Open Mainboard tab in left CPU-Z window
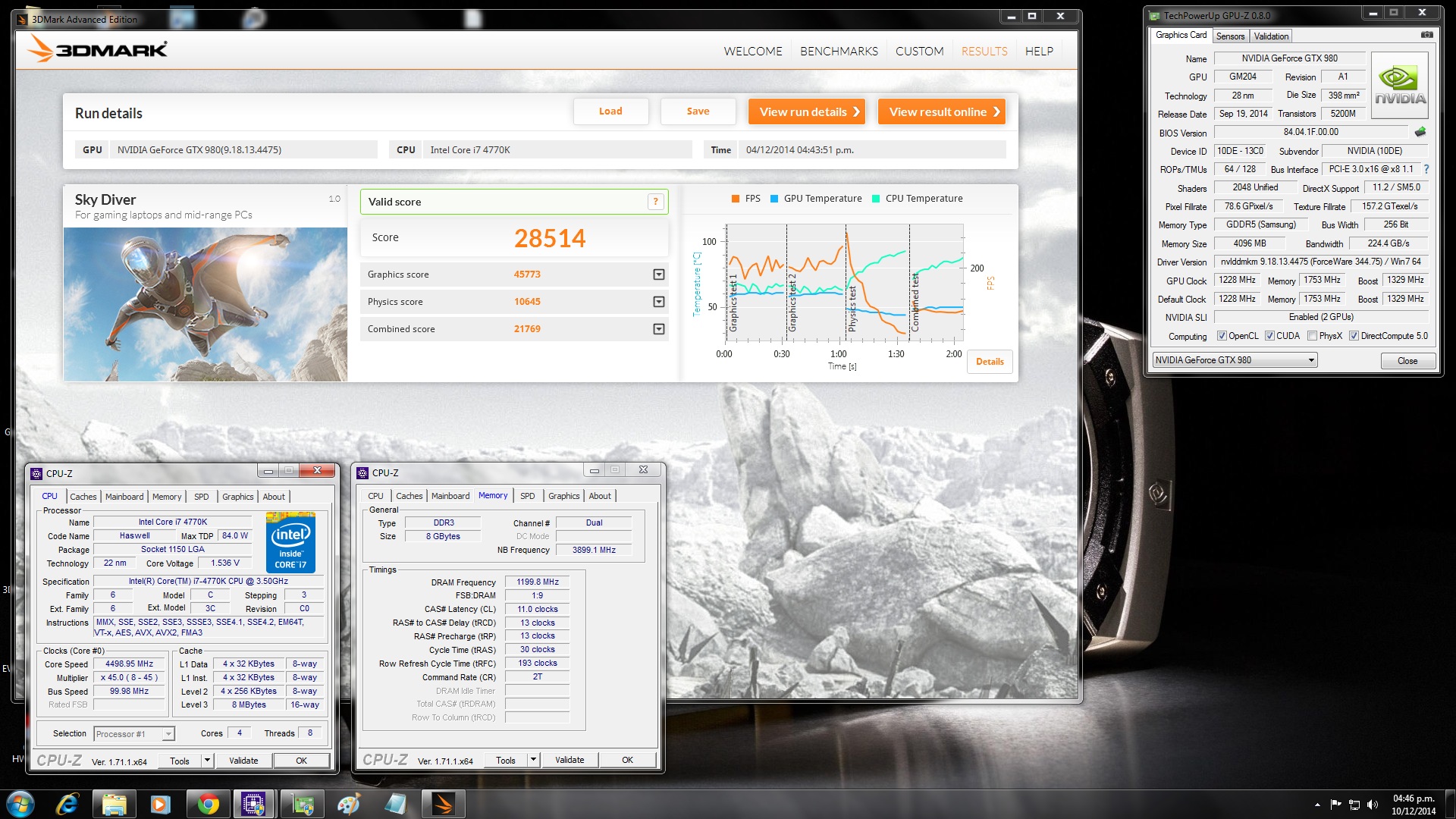This screenshot has width=1456, height=819. pos(124,497)
